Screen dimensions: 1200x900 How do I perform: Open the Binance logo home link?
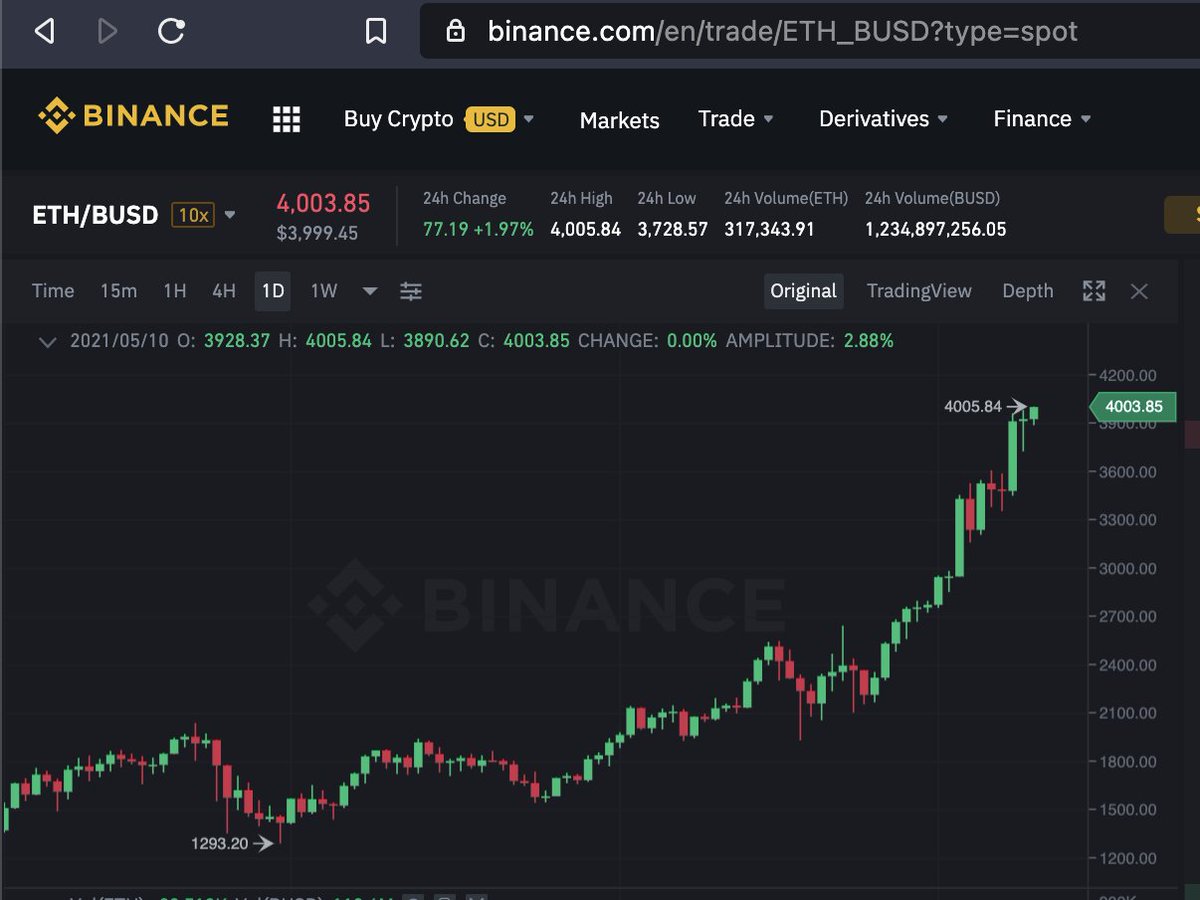pos(133,116)
